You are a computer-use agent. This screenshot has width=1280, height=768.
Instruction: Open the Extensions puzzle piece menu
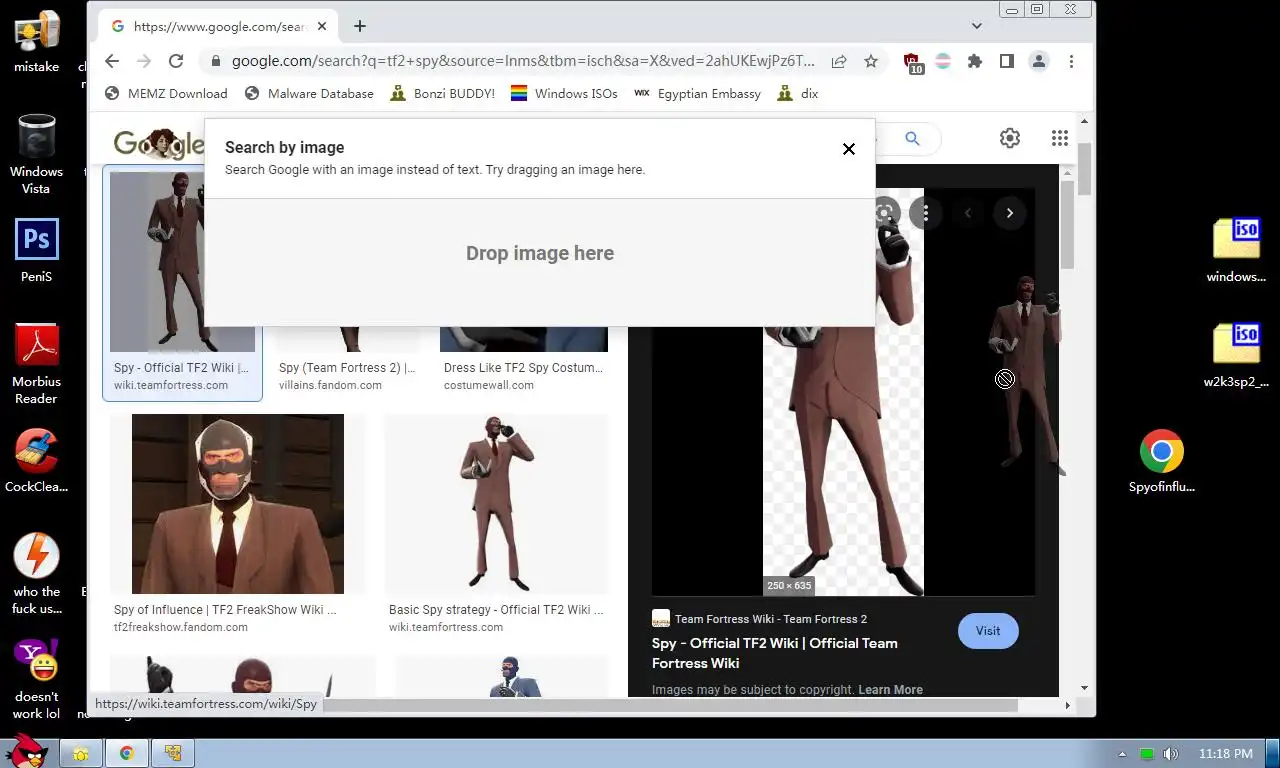[975, 61]
